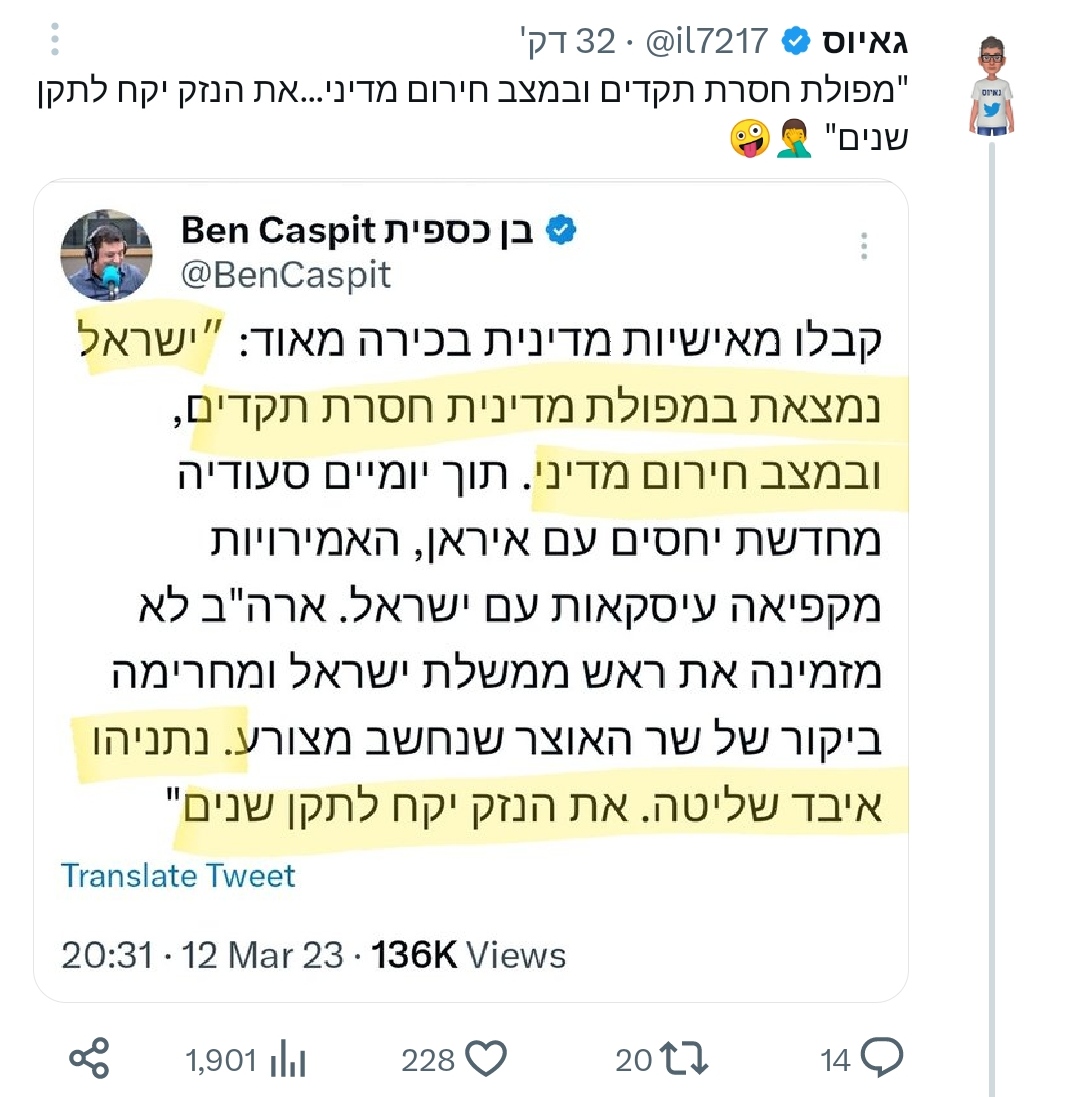Click the share icon below the tweet
Screen dimensions: 1080x1097
[x=90, y=1058]
